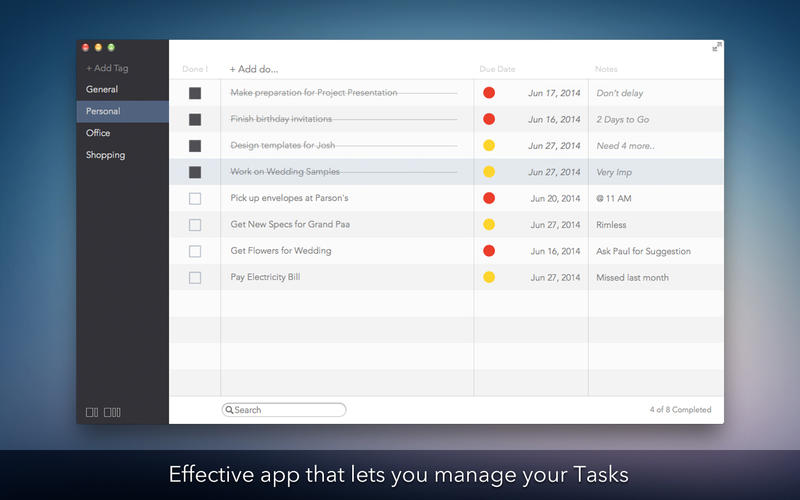This screenshot has width=800, height=500.
Task: Open the General tag in sidebar
Action: 102,89
